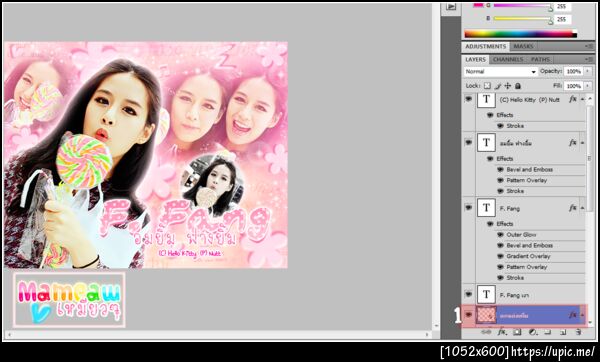Click fx icon on the selected pattern layer
The height and width of the screenshot is (362, 600).
point(573,315)
